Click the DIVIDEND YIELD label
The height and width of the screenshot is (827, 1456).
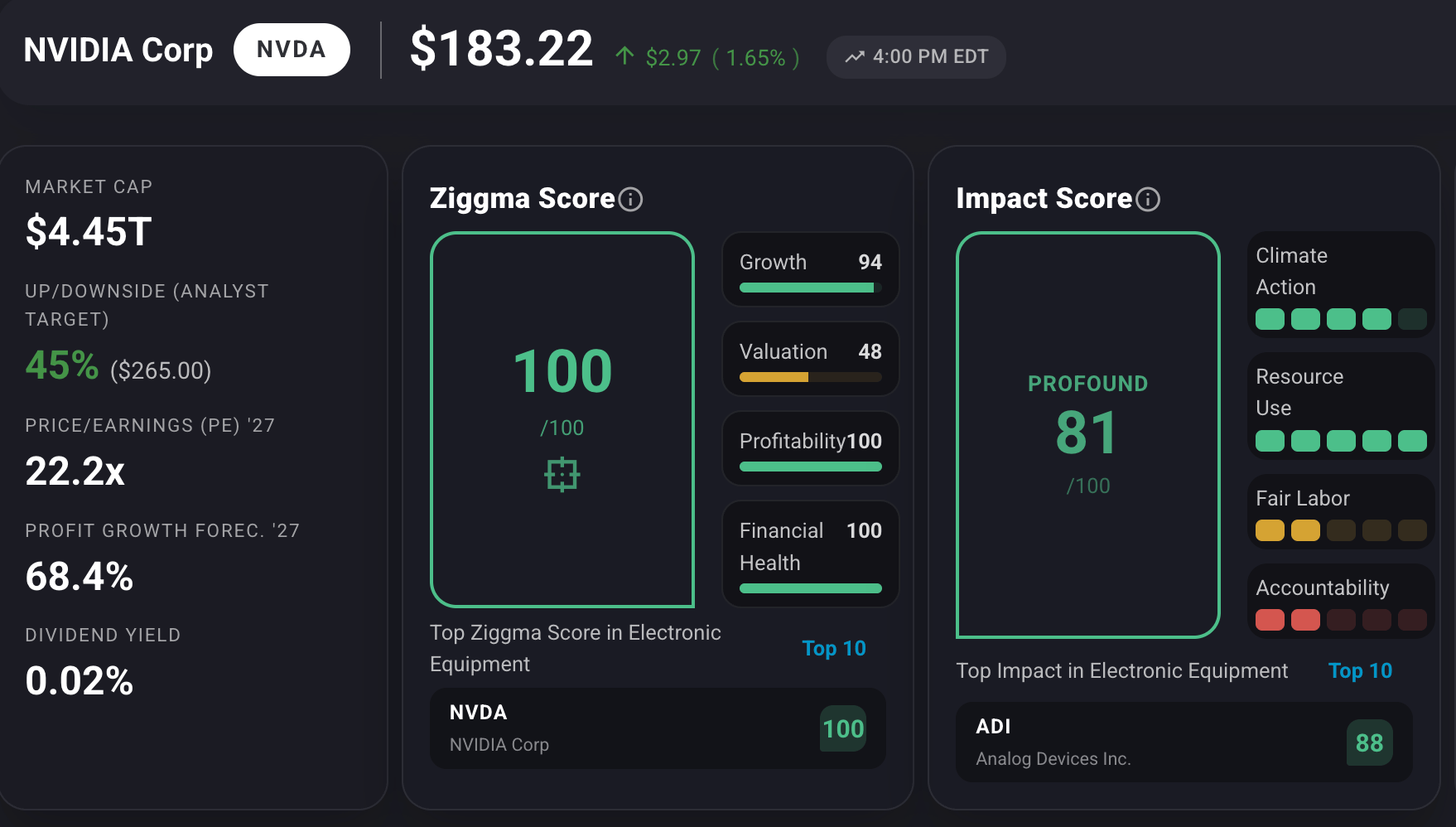point(103,635)
